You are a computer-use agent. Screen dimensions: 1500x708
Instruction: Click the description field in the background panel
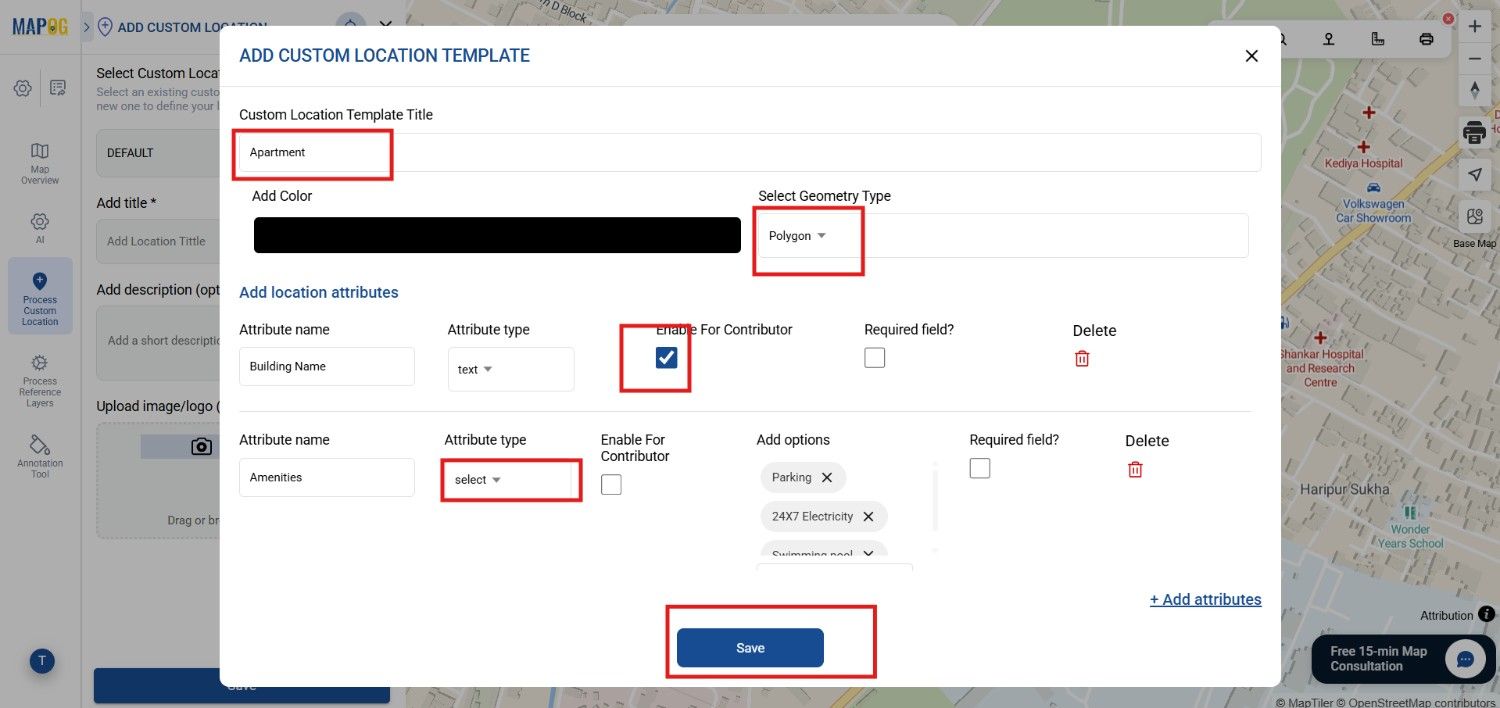(x=158, y=342)
